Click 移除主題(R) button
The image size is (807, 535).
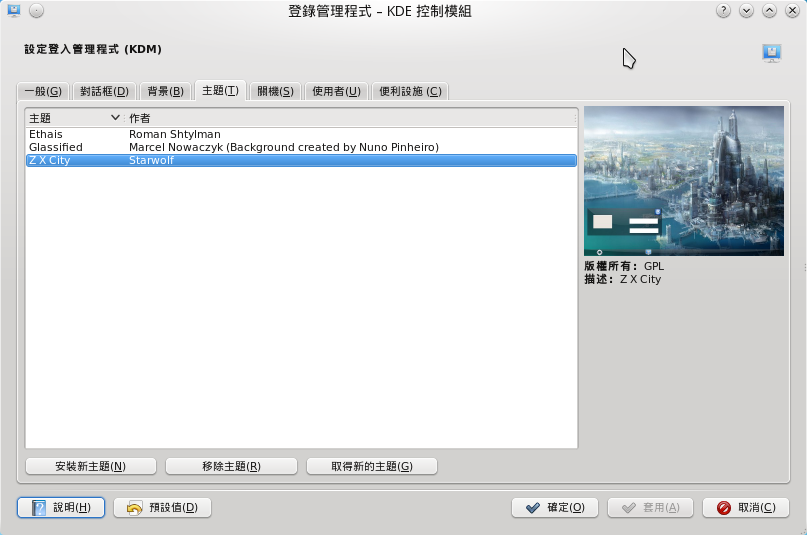tap(231, 466)
